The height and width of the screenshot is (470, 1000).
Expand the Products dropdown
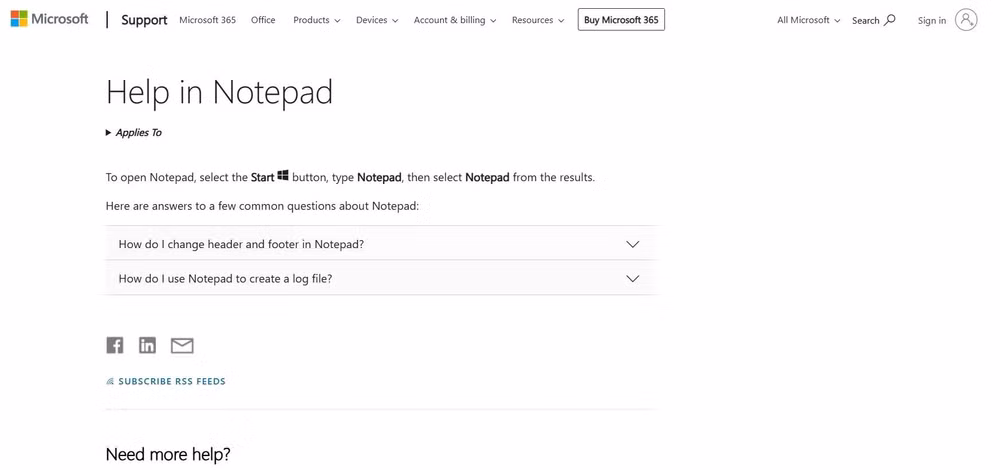[x=316, y=20]
